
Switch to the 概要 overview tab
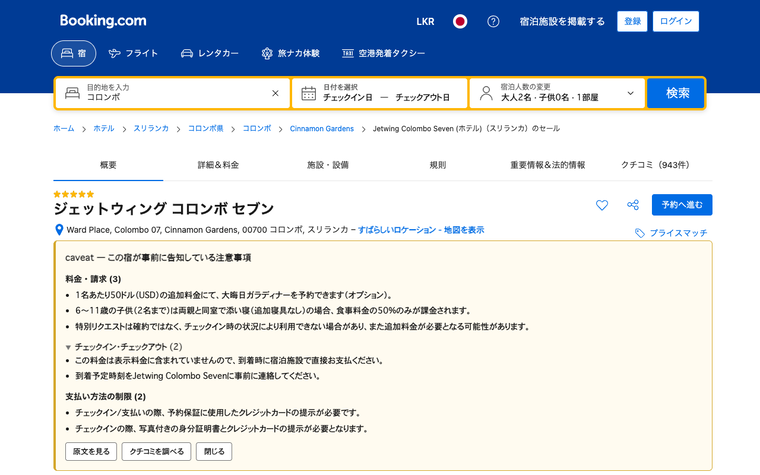pos(108,165)
